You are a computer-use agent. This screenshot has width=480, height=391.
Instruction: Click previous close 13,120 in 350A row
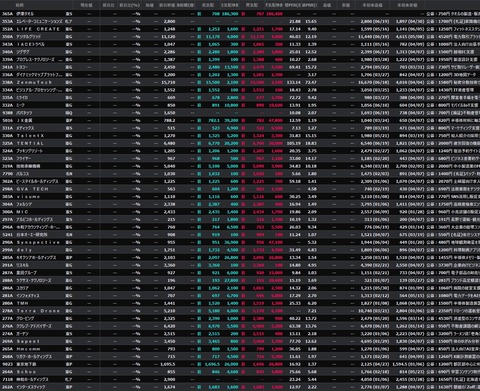click(x=168, y=37)
